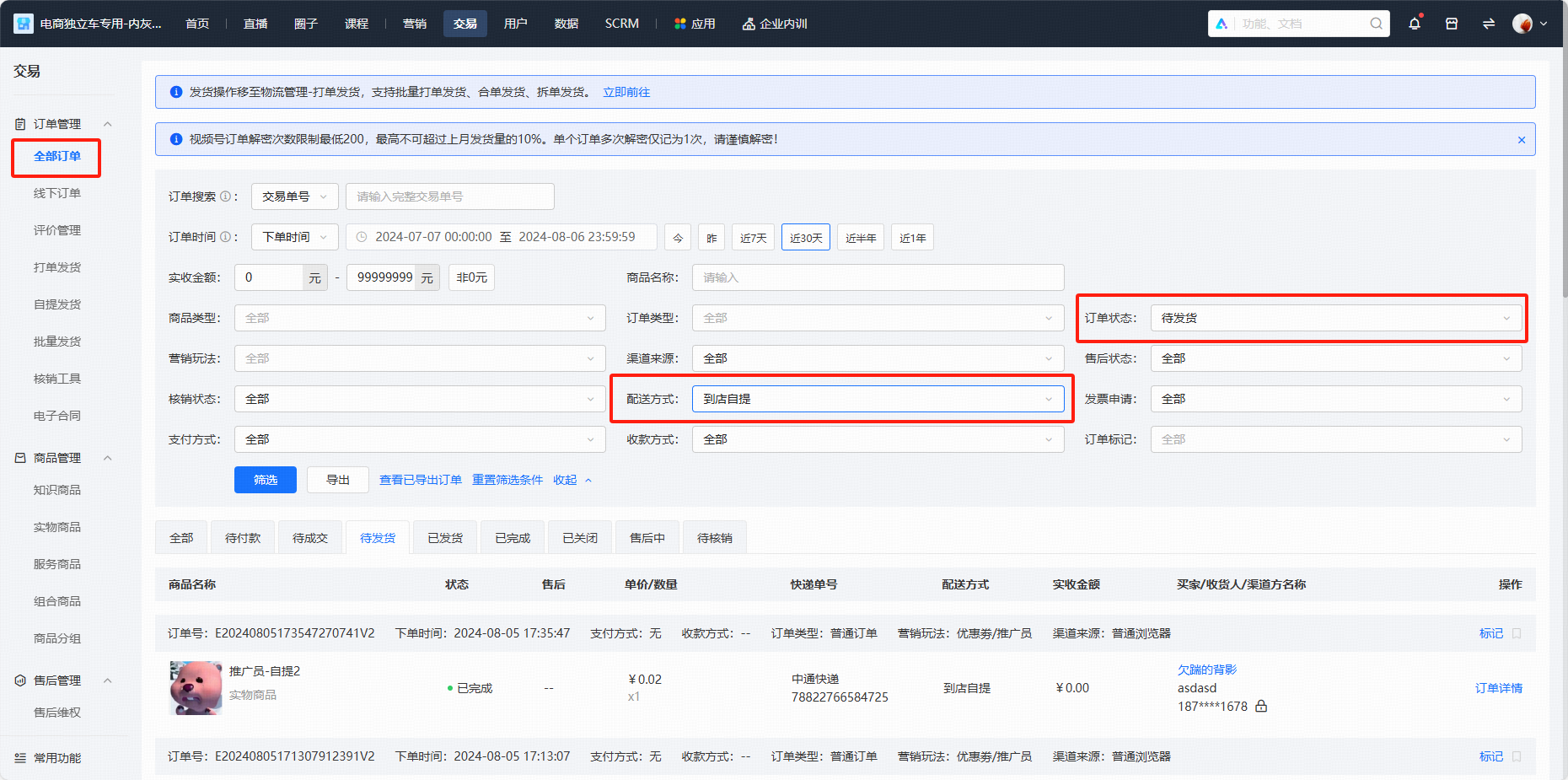Click the lock icon beside phone 187****1678
This screenshot has width=1568, height=780.
pyautogui.click(x=1261, y=706)
